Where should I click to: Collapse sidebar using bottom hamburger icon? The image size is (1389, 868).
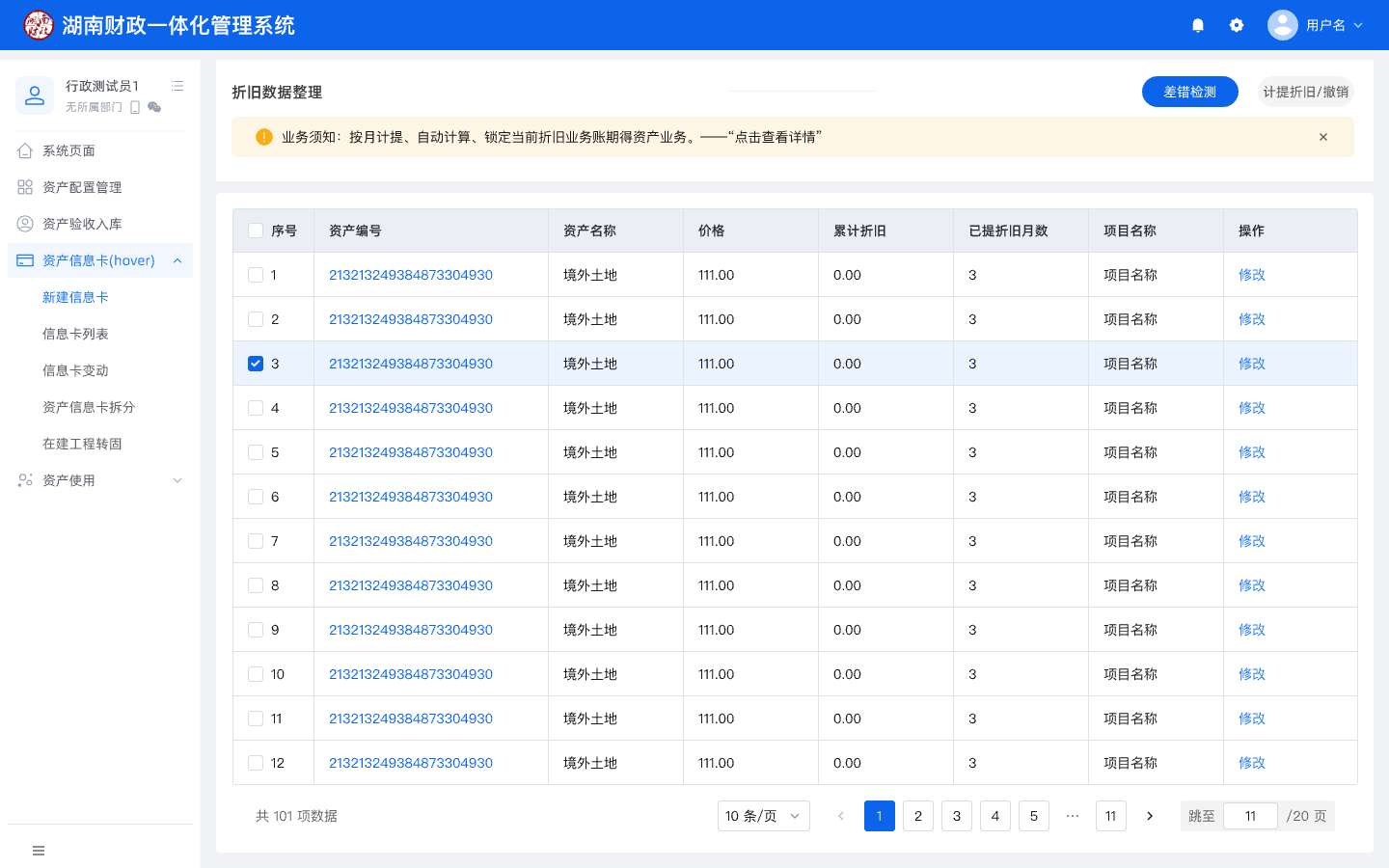[39, 851]
